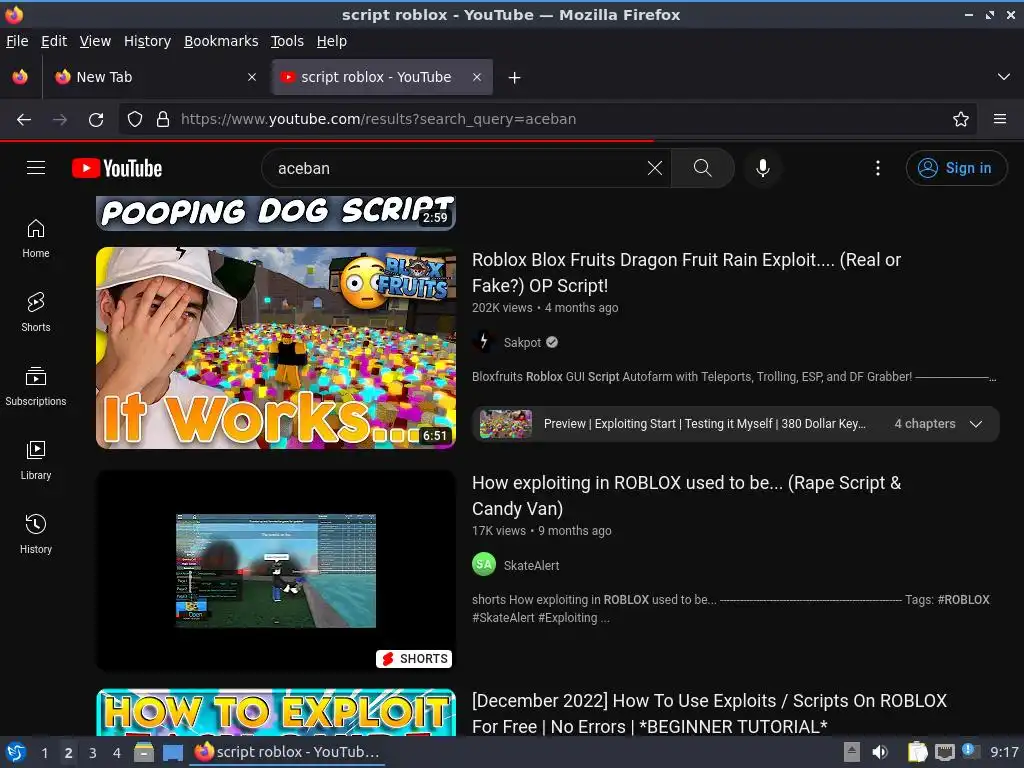Switch to workspace 3 in the taskbar
This screenshot has width=1024, height=768.
coord(93,753)
